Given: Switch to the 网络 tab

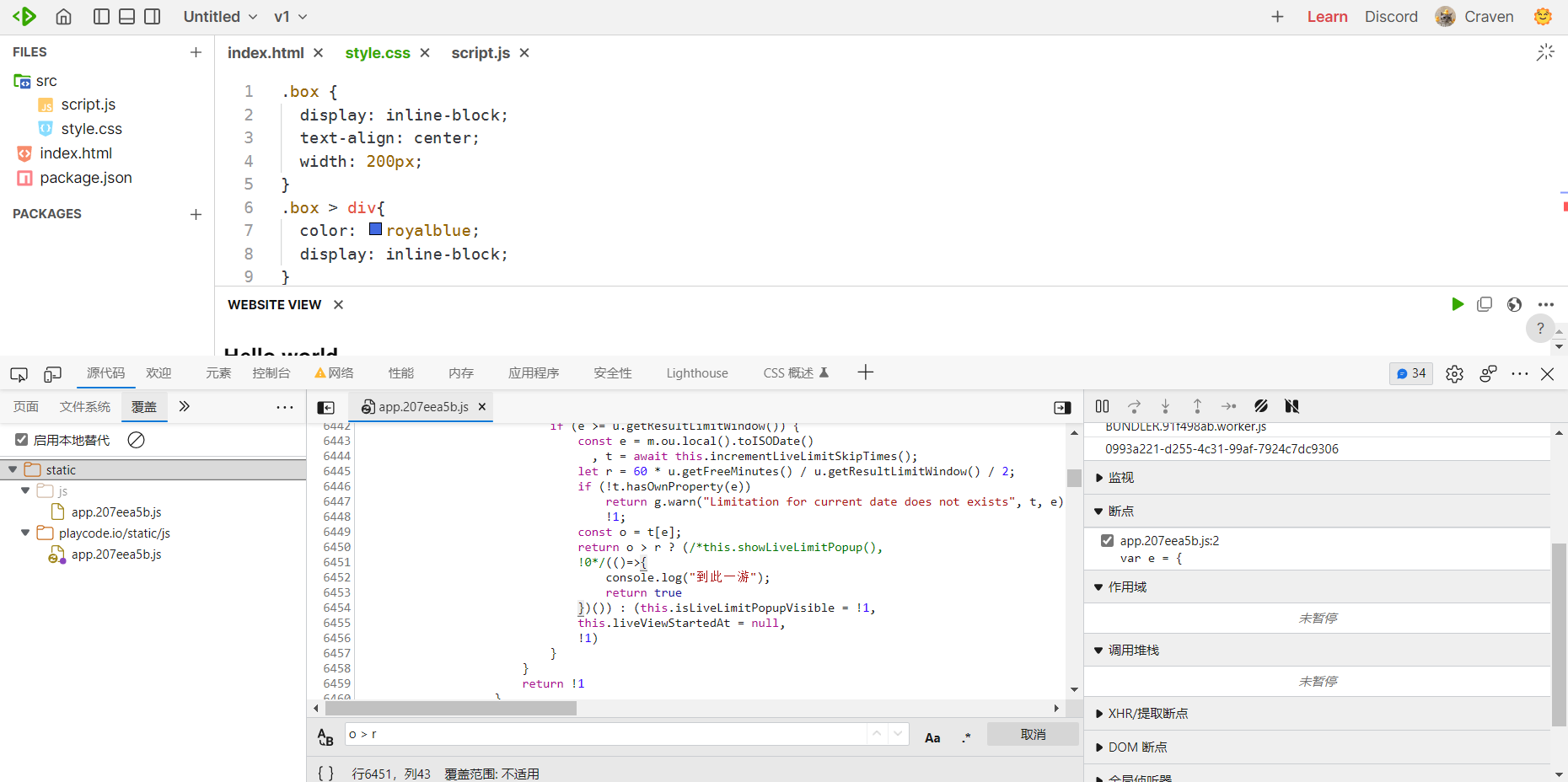Looking at the screenshot, I should click(x=334, y=373).
